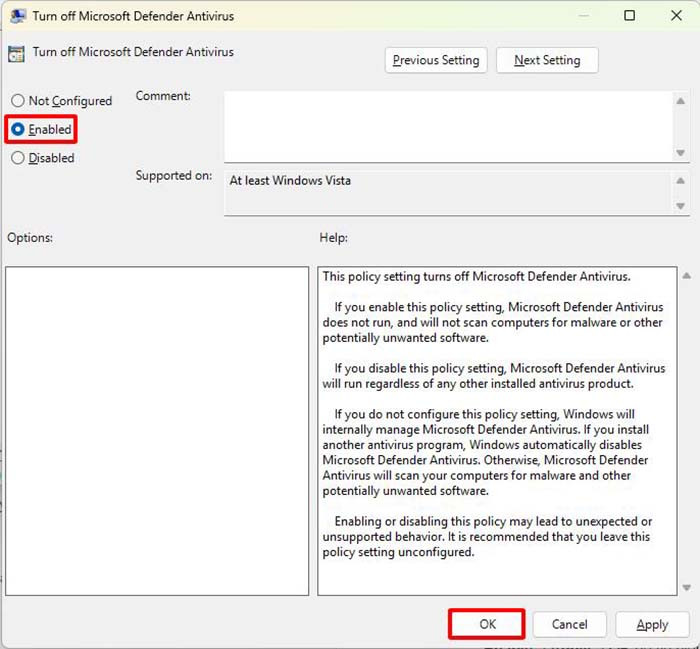Screen dimensions: 700x649
Task: Go to Next Setting
Action: 546,60
